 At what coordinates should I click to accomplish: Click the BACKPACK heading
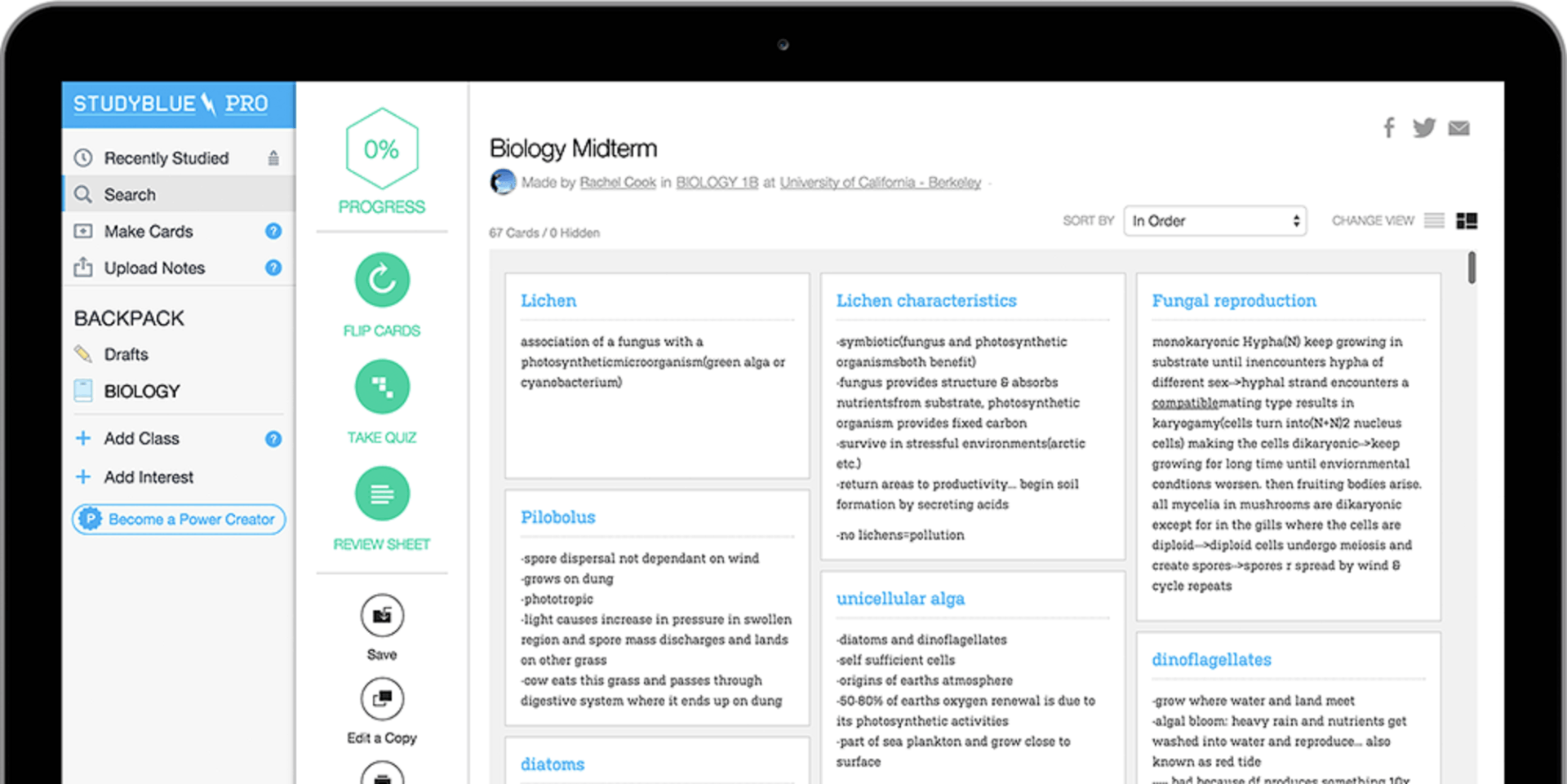[x=129, y=318]
